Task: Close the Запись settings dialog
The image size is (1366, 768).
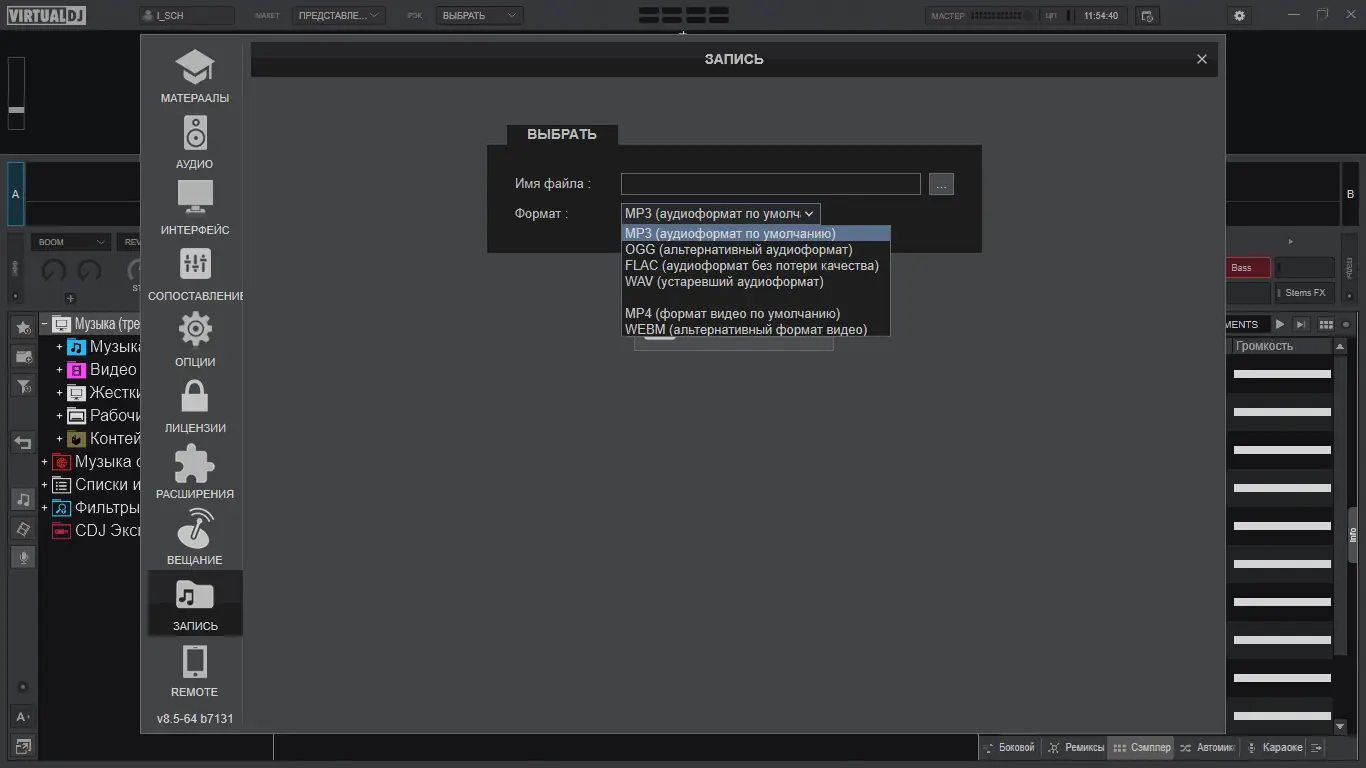Action: click(1202, 59)
